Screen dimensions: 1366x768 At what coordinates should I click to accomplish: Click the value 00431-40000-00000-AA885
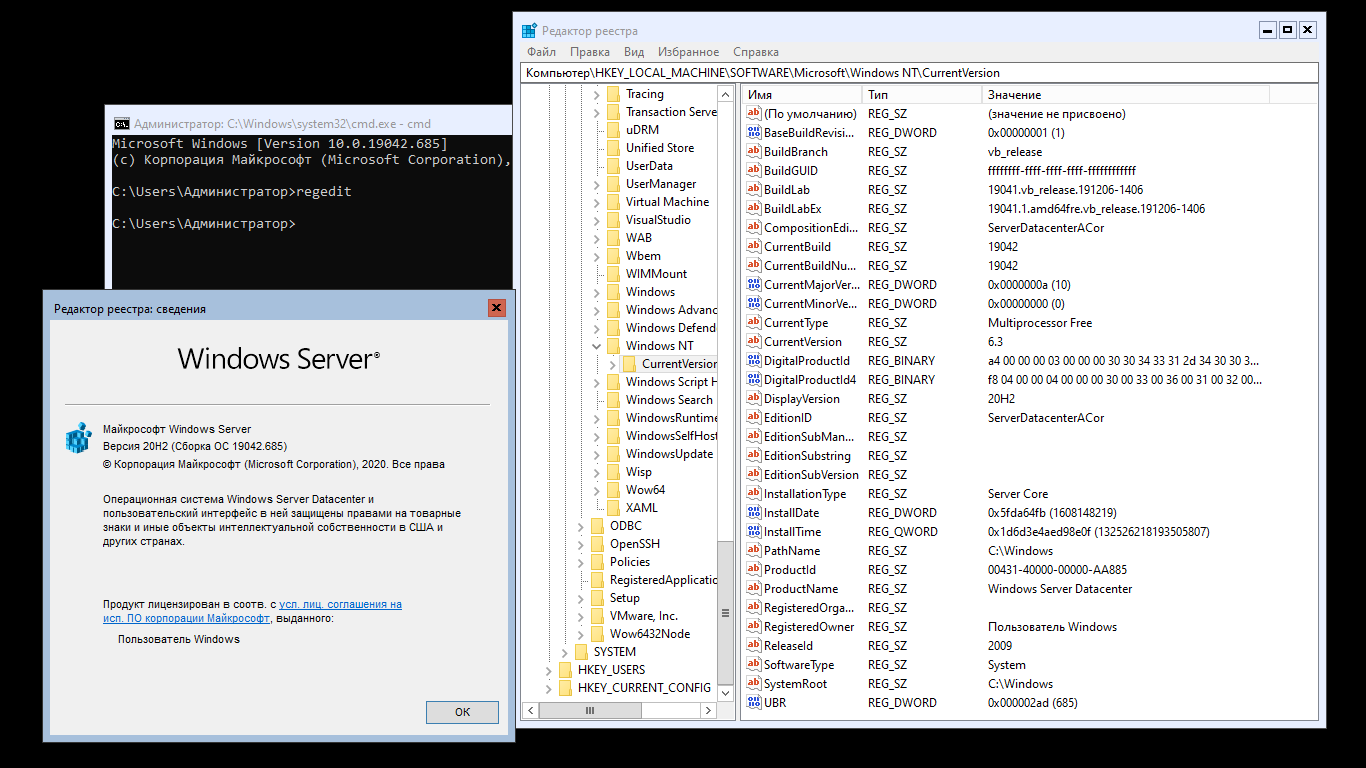(x=1057, y=570)
